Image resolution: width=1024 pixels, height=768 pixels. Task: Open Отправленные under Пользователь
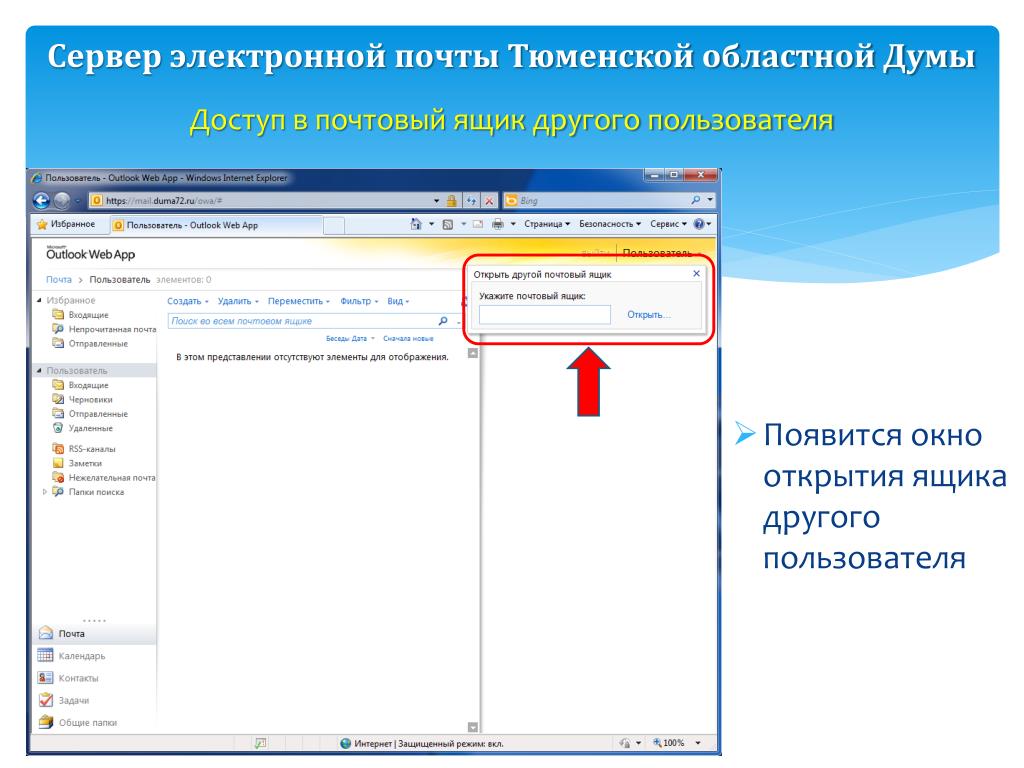[90, 413]
